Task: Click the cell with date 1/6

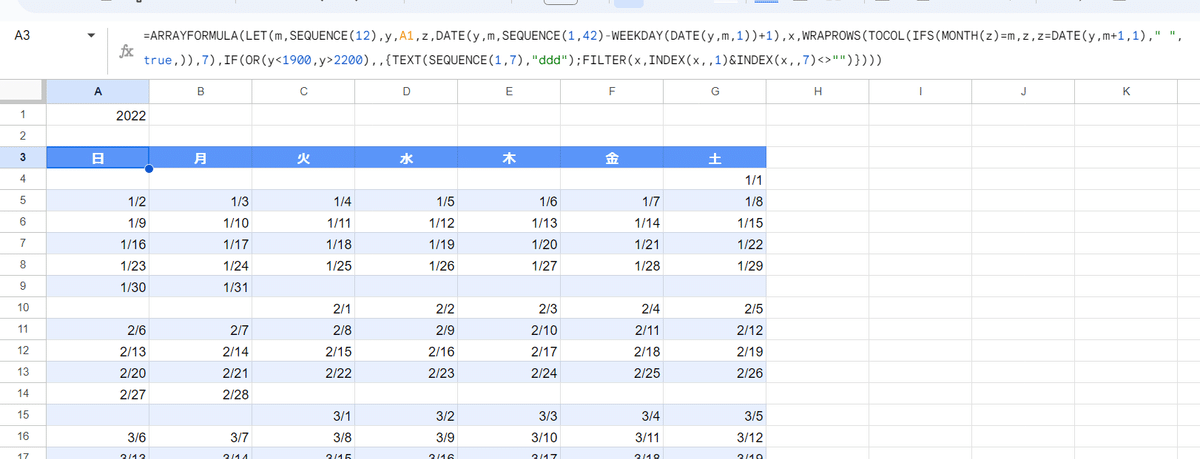Action: (x=509, y=201)
